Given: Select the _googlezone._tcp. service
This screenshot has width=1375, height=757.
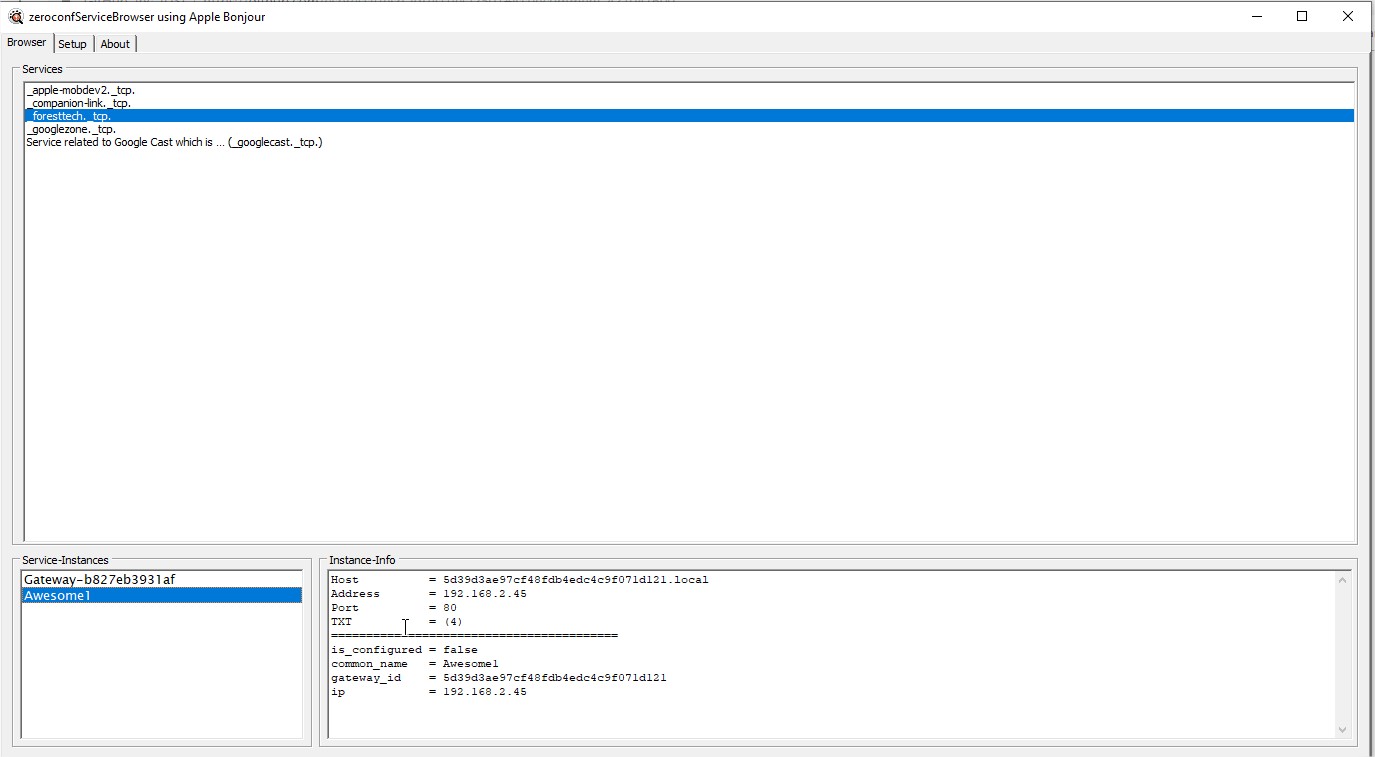Looking at the screenshot, I should pos(69,128).
